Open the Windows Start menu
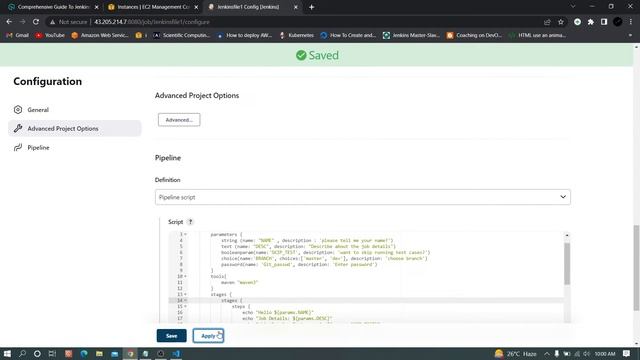This screenshot has height=360, width=640. tap(7, 353)
